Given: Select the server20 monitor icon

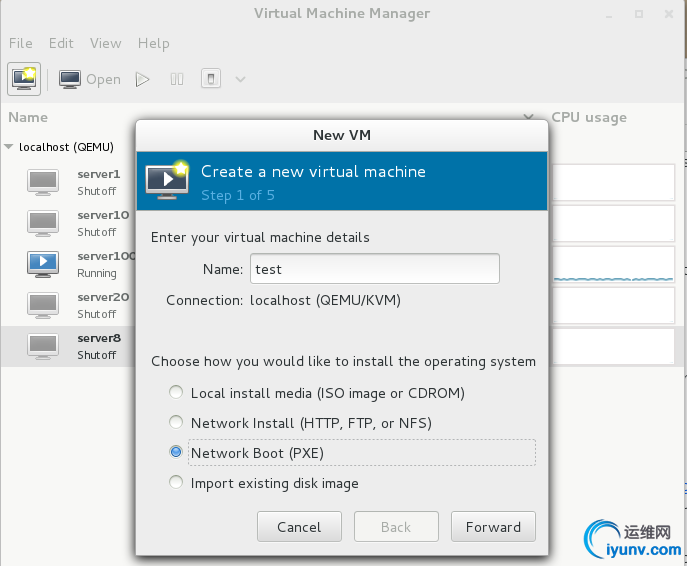Looking at the screenshot, I should 42,305.
